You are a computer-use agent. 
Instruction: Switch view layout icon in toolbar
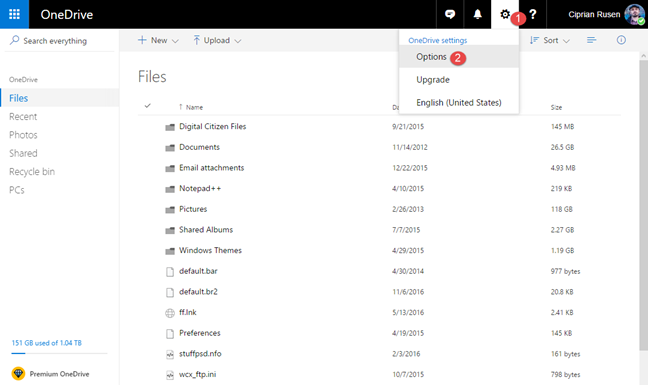591,40
